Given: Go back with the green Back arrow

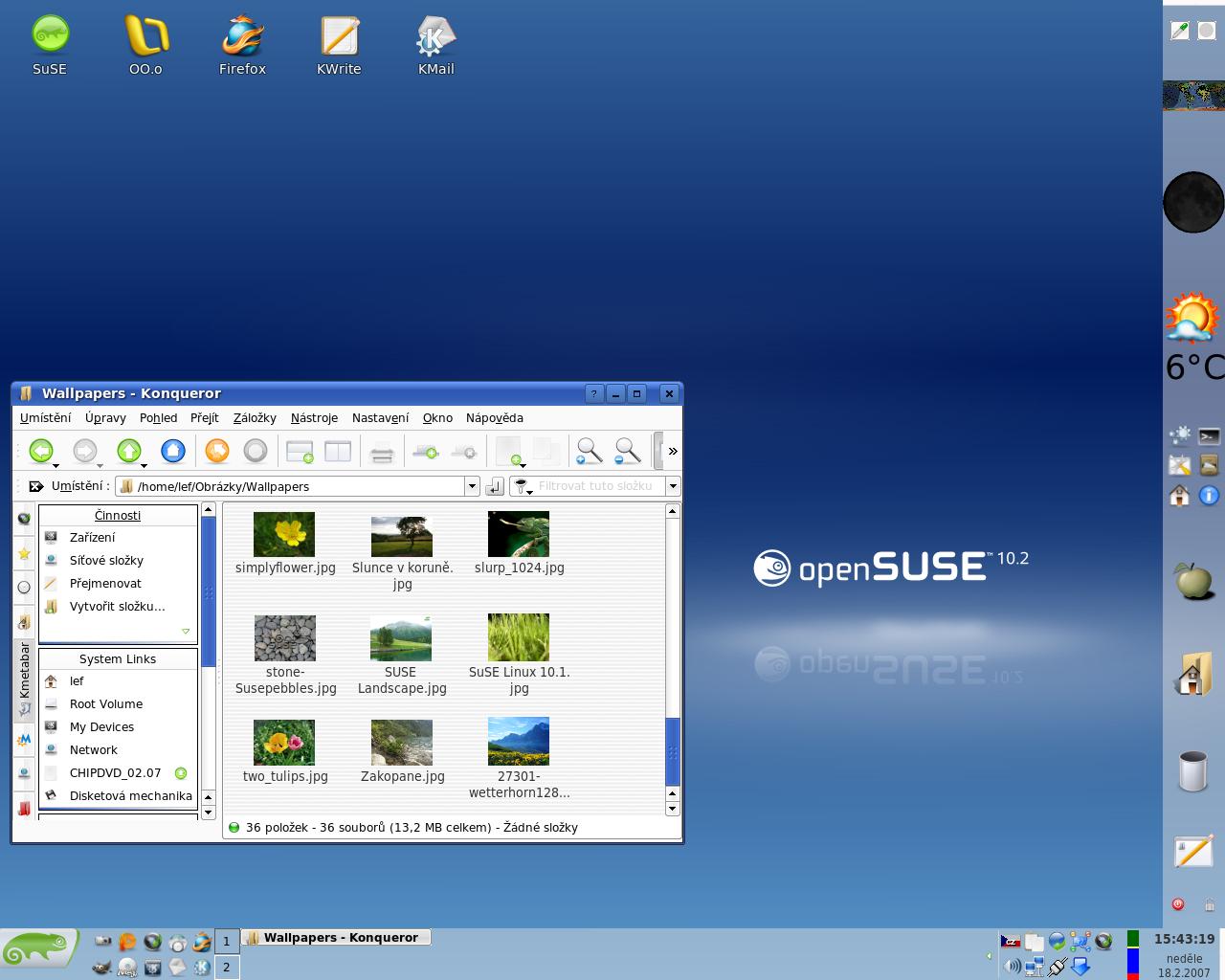Looking at the screenshot, I should 41,451.
